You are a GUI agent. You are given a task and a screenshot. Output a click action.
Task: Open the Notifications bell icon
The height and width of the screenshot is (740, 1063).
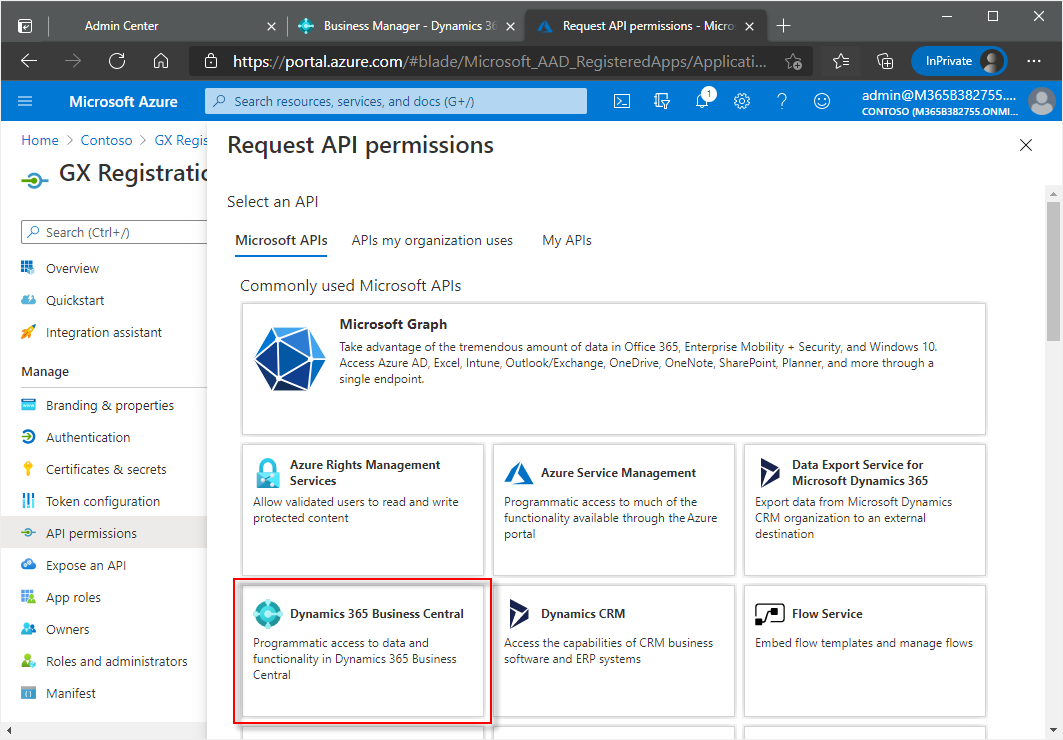tap(701, 100)
